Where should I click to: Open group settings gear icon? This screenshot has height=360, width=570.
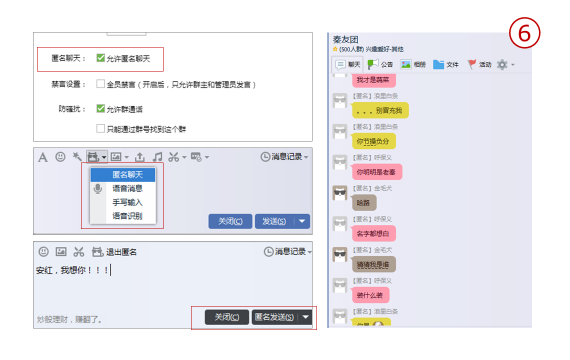coord(502,65)
